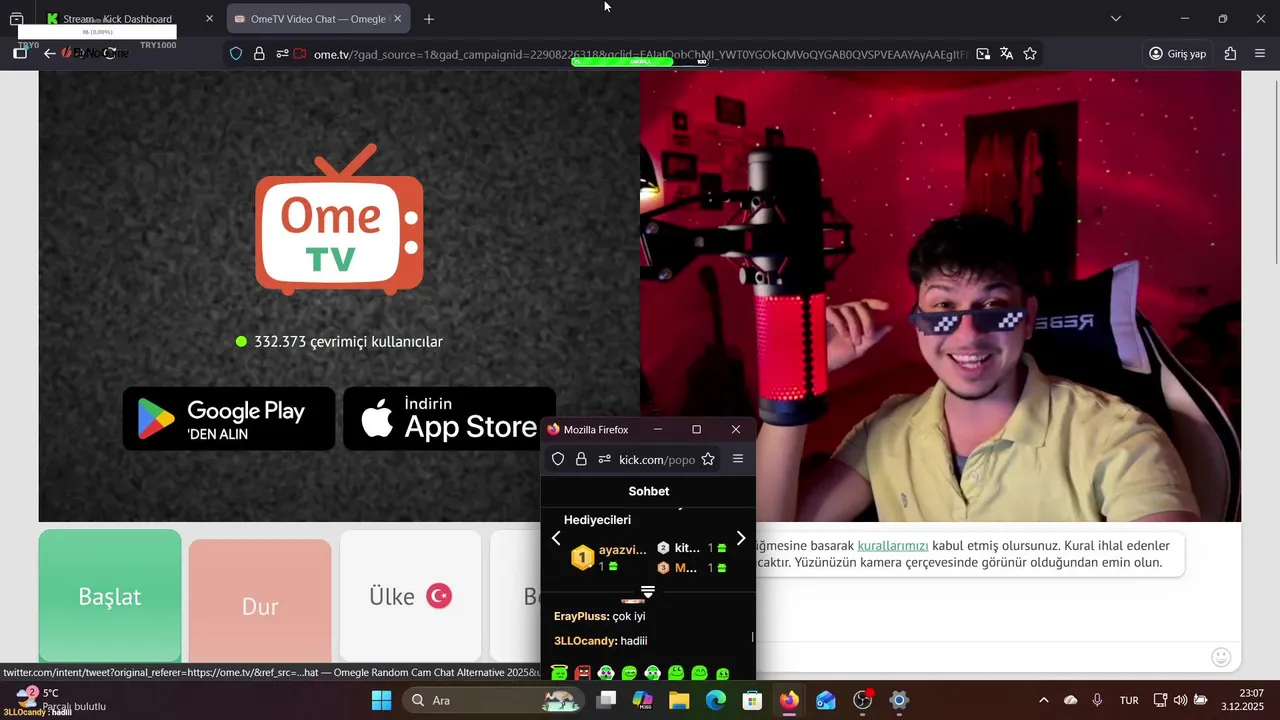1280x720 pixels.
Task: Open the OmeTV logo
Action: [339, 220]
